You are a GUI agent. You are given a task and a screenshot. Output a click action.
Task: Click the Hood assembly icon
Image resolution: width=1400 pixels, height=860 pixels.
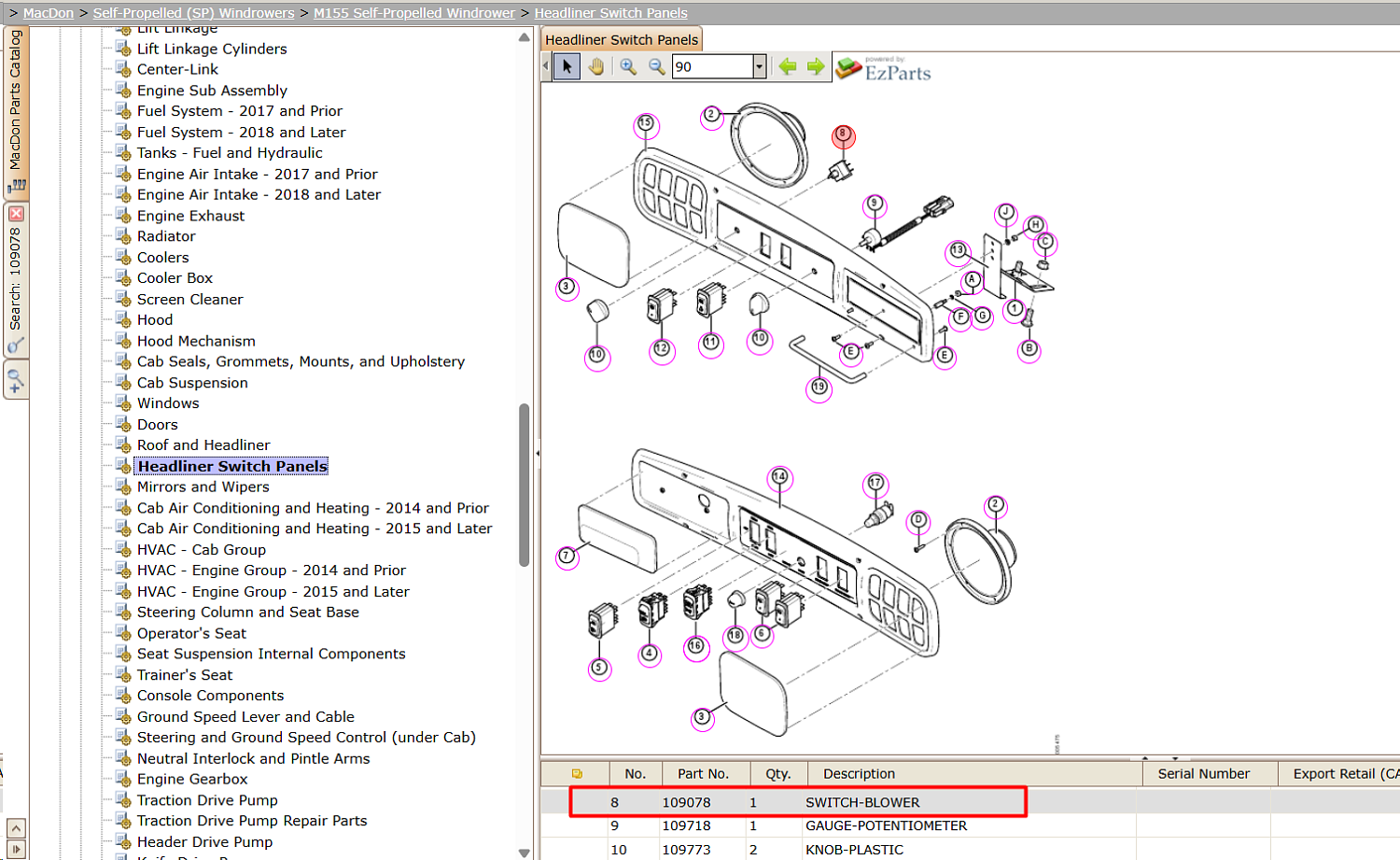pyautogui.click(x=123, y=320)
